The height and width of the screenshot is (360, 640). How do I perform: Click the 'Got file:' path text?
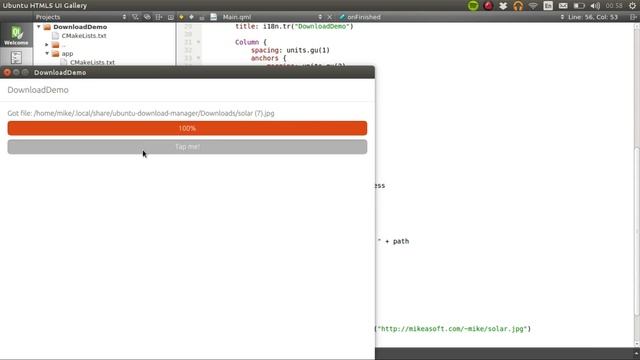[141, 113]
